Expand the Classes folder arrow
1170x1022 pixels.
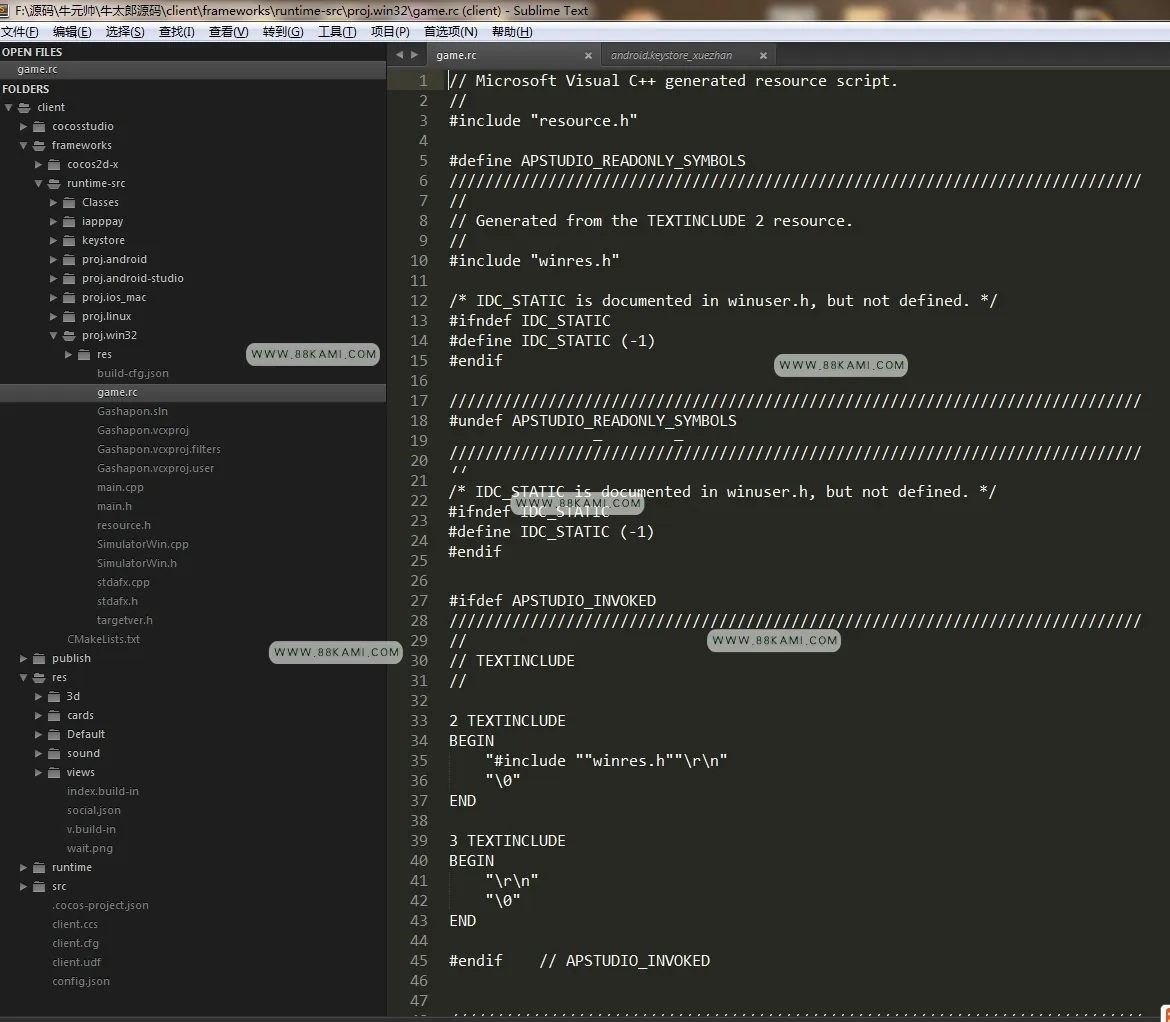[x=54, y=202]
